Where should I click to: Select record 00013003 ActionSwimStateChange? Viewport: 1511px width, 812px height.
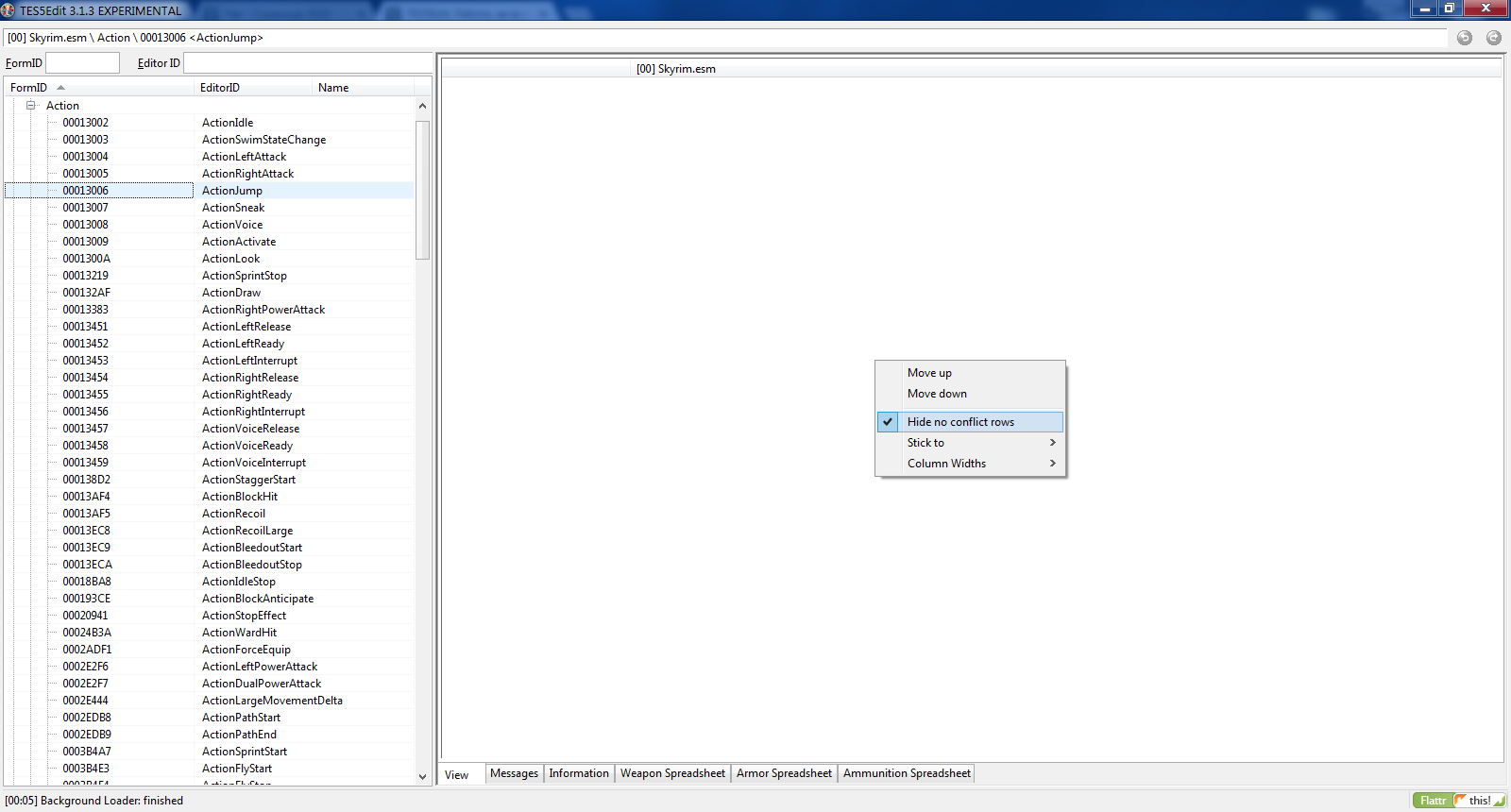(209, 140)
